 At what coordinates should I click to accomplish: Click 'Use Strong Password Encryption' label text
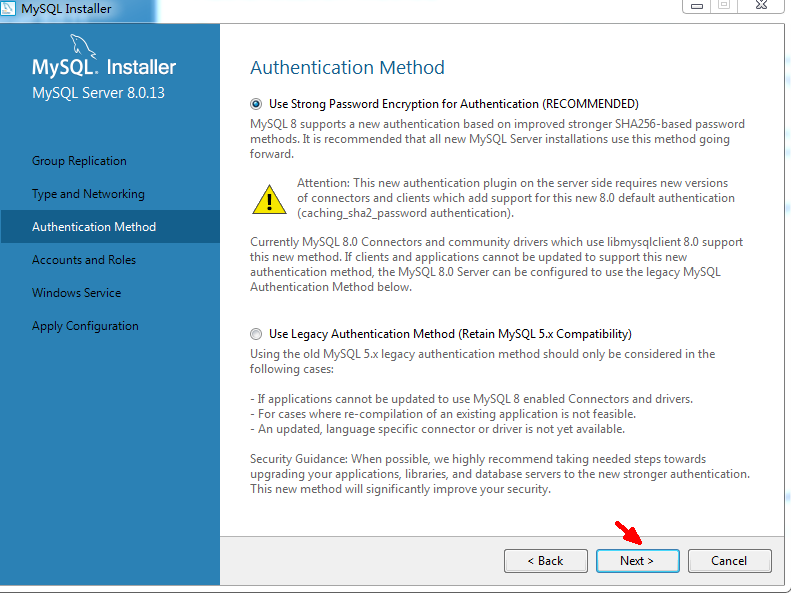point(454,104)
